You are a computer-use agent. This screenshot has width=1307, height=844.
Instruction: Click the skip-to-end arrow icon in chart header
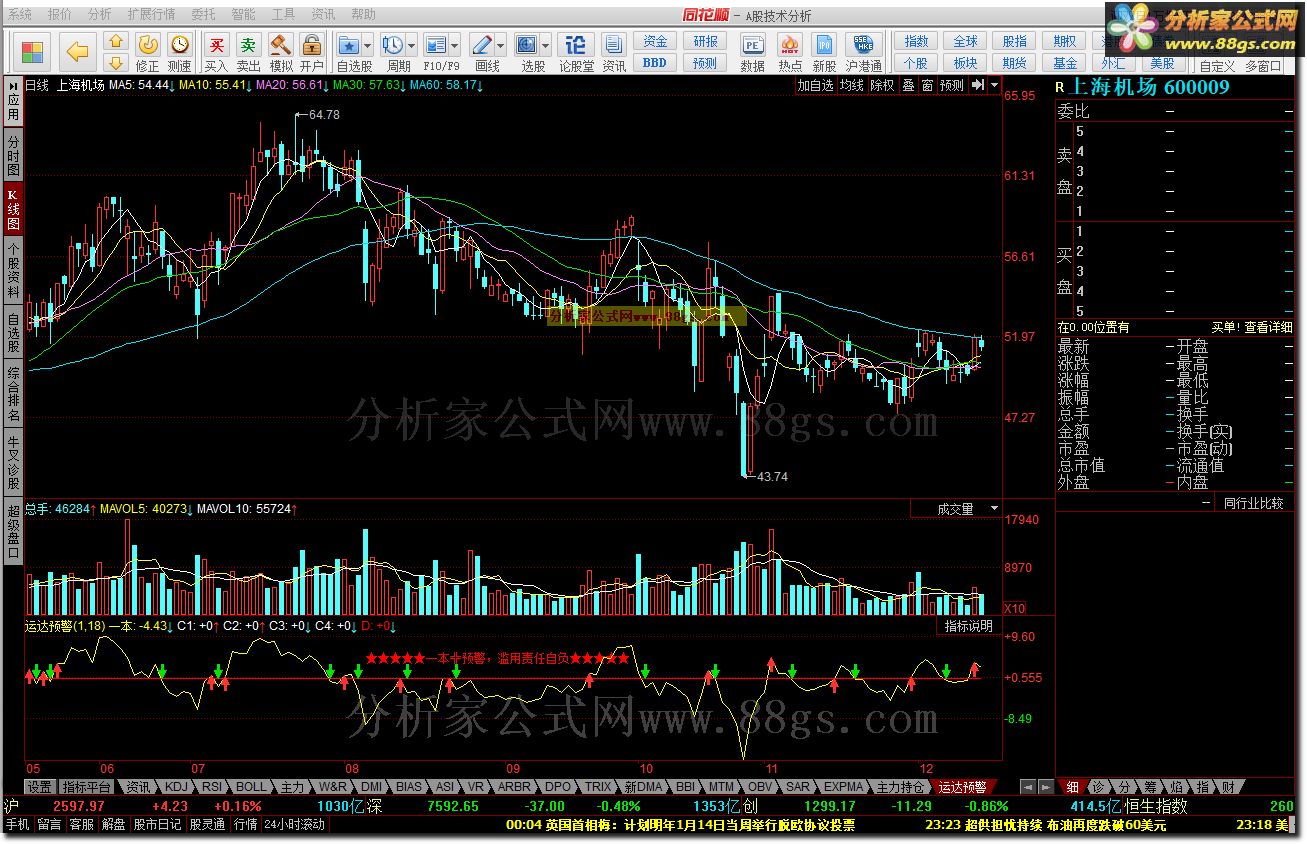[978, 86]
